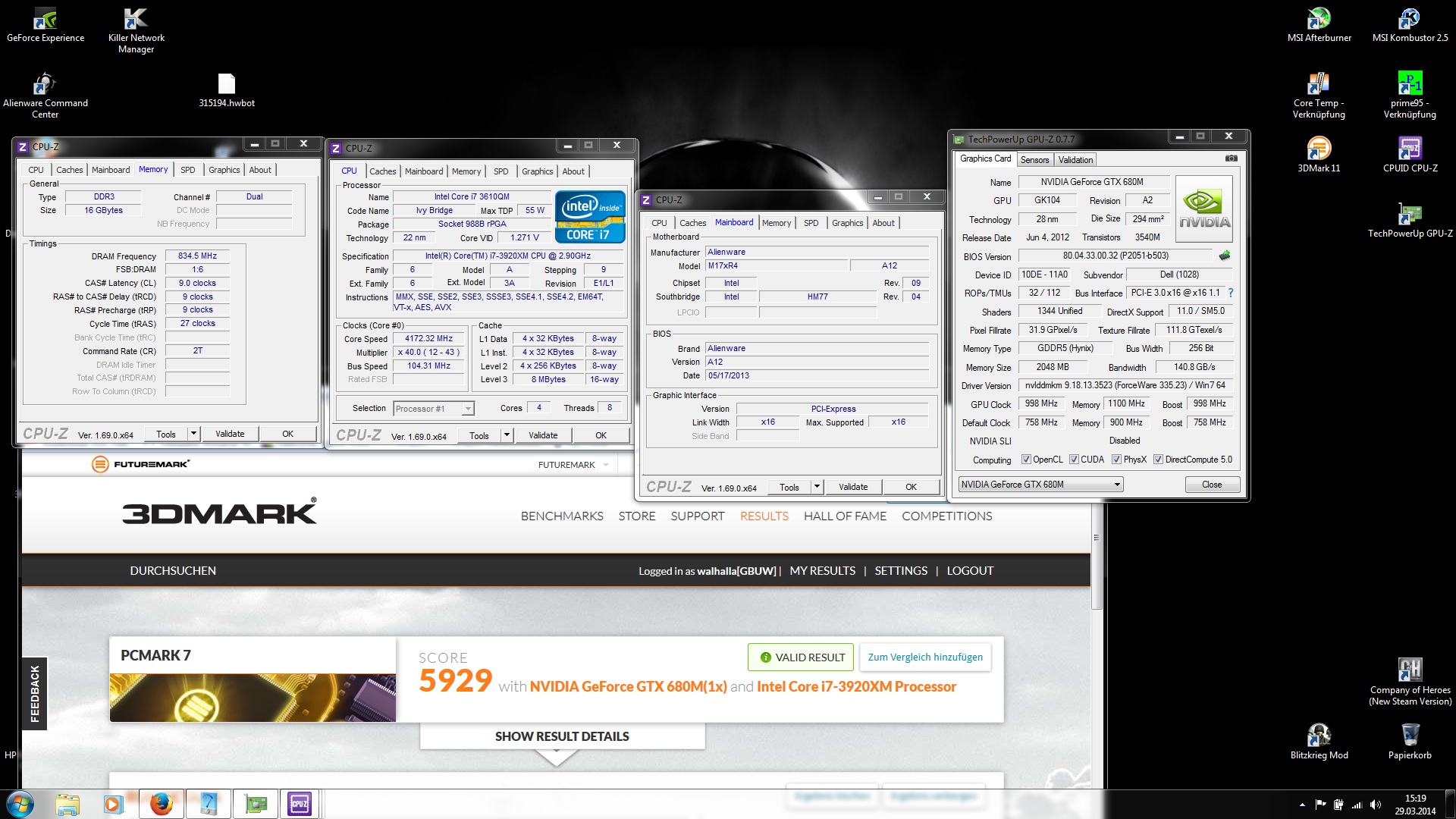
Task: Open Tools dropdown arrow in CPU tab window
Action: (x=507, y=435)
